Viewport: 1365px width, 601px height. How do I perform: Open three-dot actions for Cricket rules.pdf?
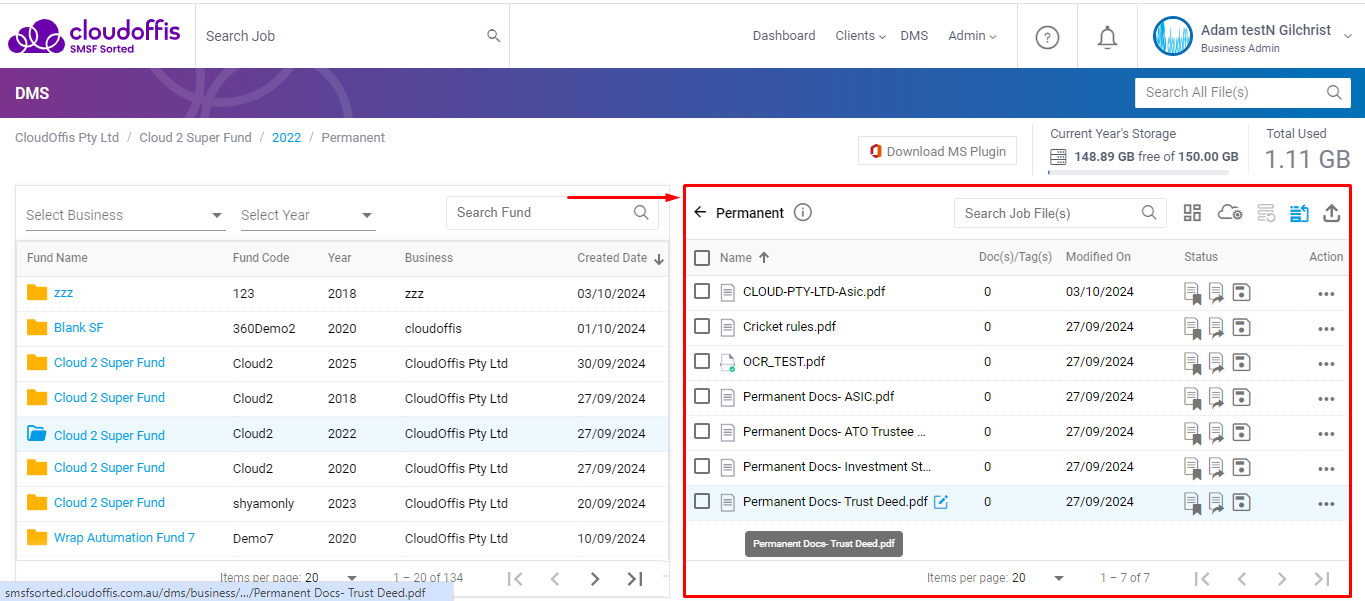pos(1326,329)
